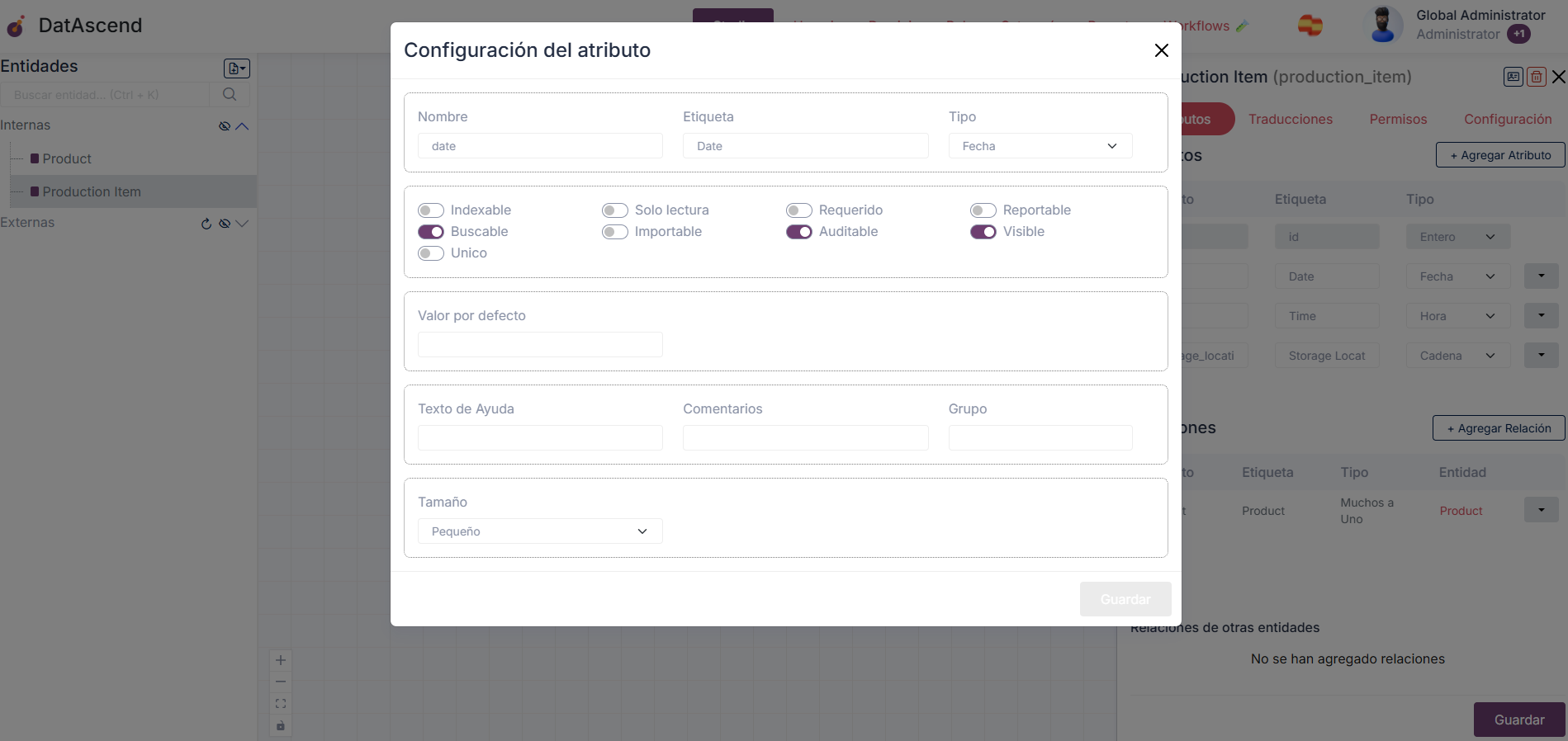The width and height of the screenshot is (1568, 741).
Task: Collapse the Internas section chevron
Action: pos(242,126)
